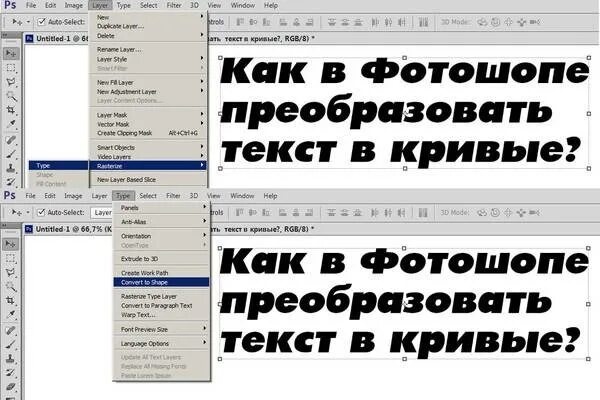Open the Image menu in lower menu bar
The image size is (600, 400).
73,196
